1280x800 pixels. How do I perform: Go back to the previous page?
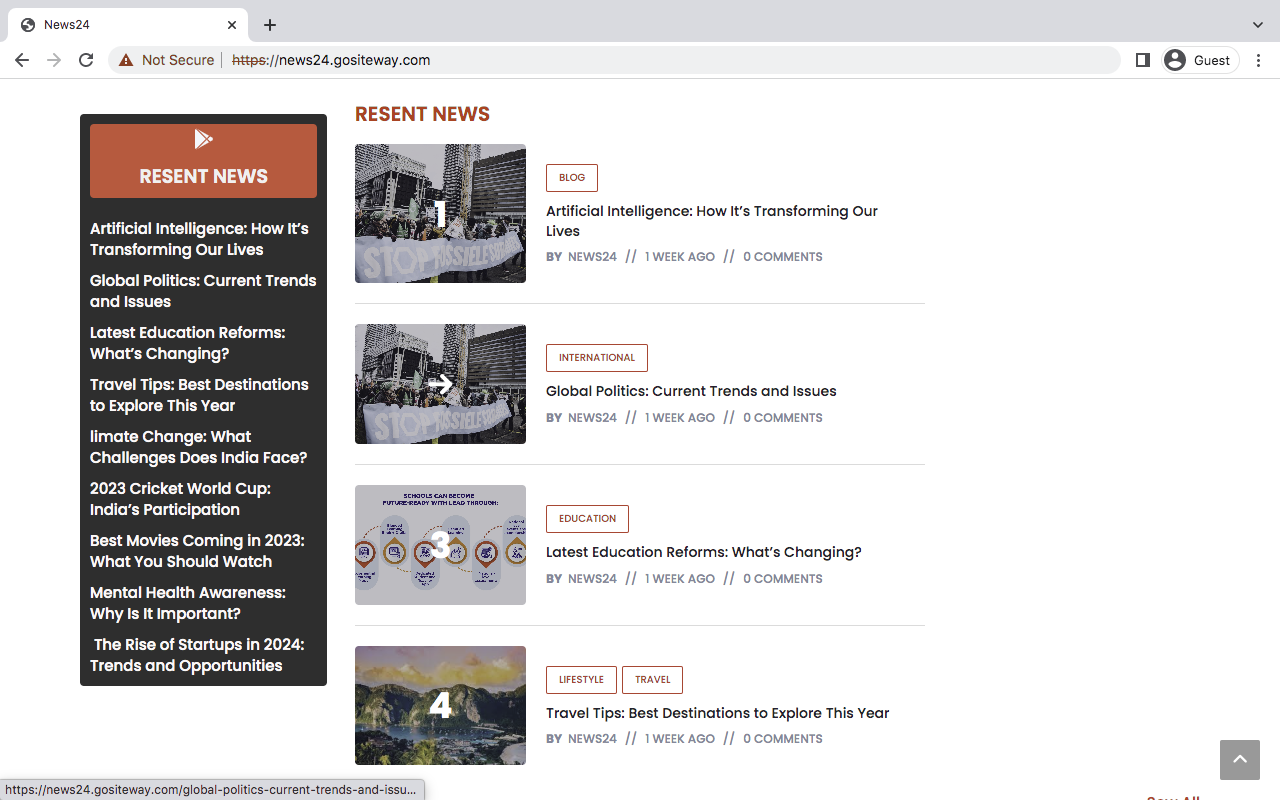point(22,60)
